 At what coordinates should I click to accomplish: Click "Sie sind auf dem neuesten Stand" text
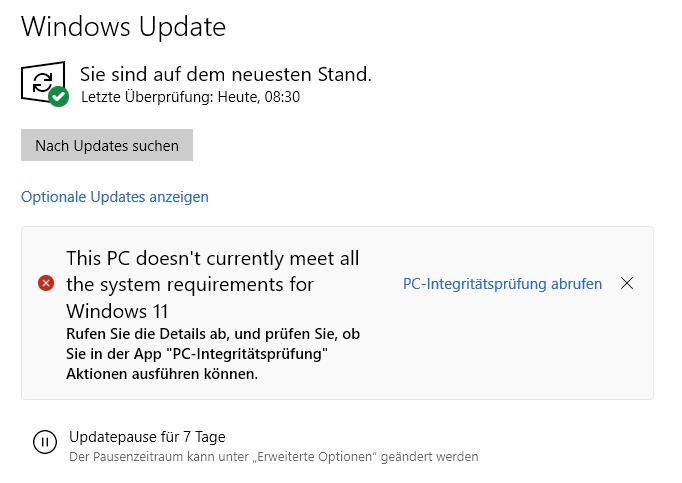pos(225,74)
